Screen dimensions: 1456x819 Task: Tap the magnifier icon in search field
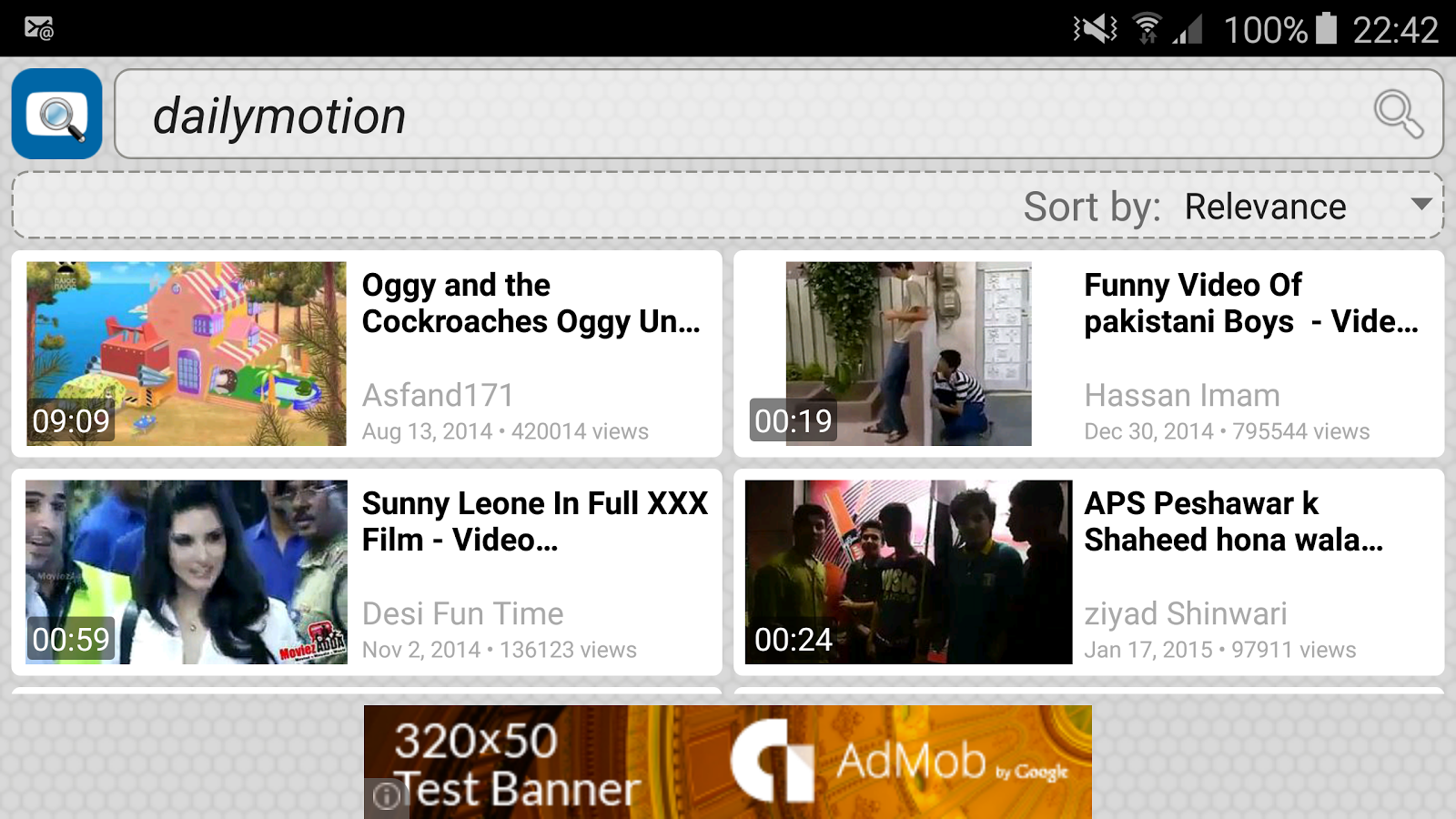1398,114
